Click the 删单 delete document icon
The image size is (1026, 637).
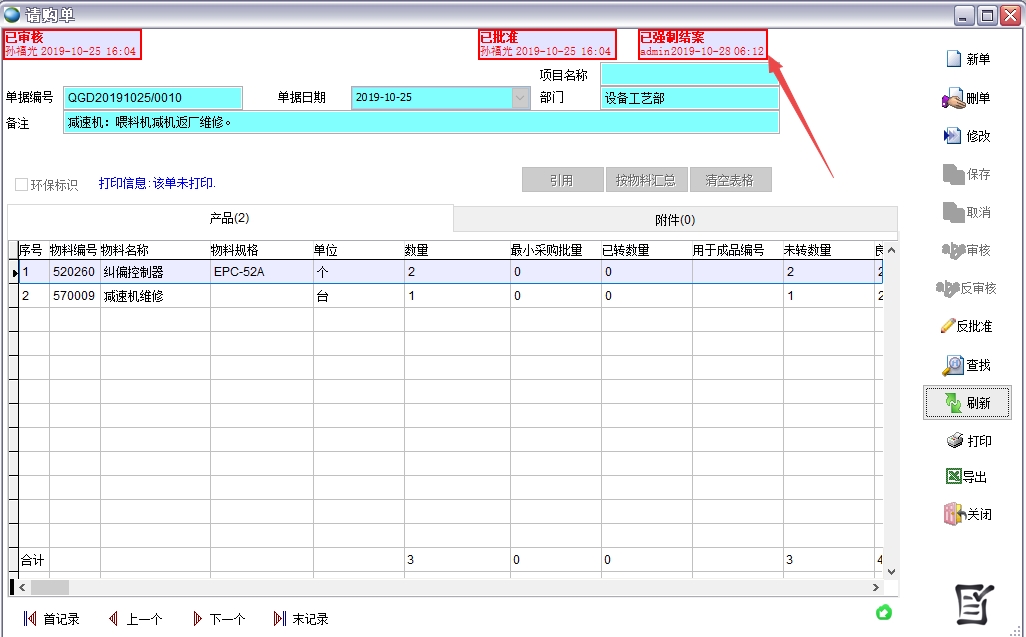(x=952, y=98)
